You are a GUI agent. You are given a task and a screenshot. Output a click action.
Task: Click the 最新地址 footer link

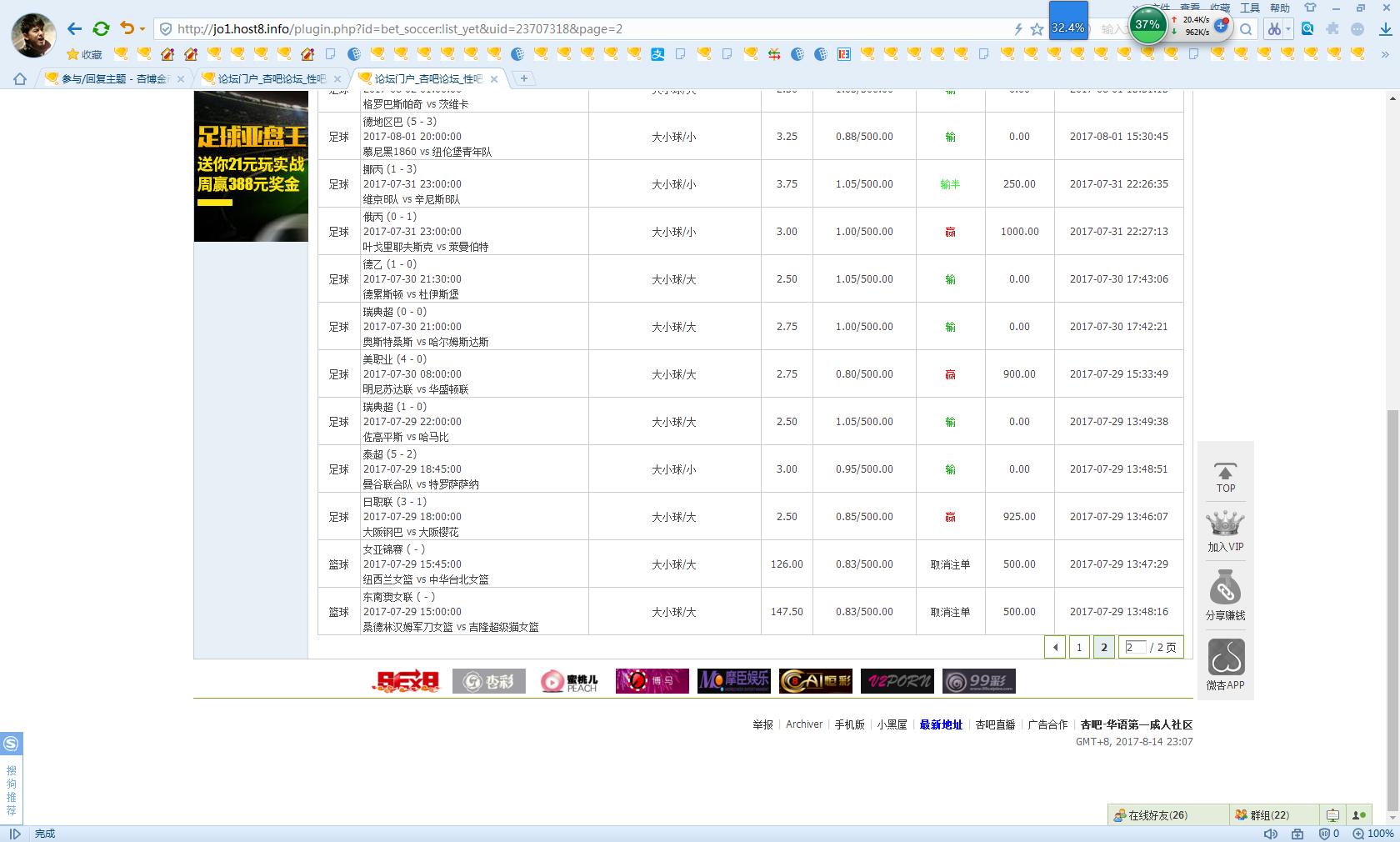[x=941, y=724]
